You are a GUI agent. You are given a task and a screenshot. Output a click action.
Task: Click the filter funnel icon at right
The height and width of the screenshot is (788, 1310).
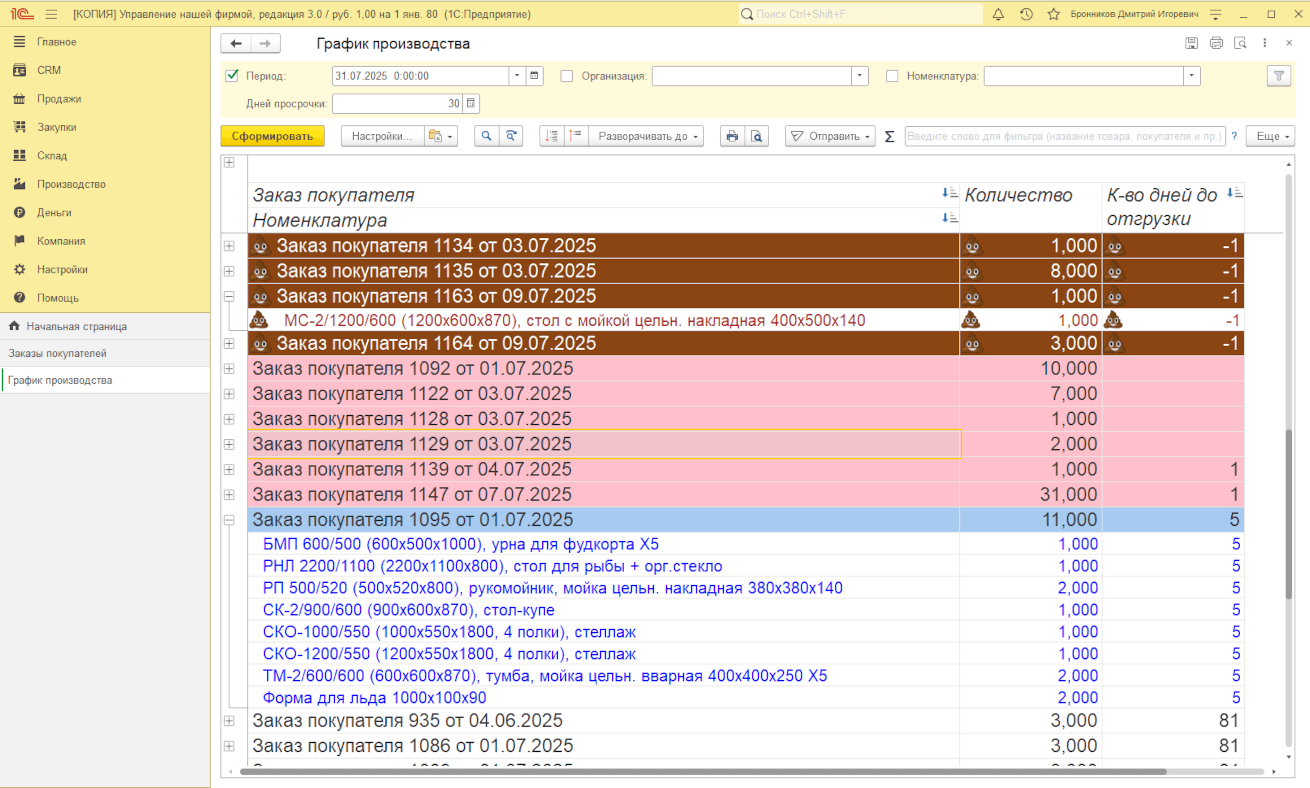coord(1278,75)
